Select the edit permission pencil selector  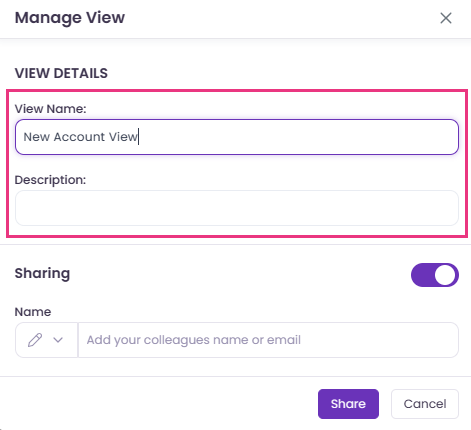[46, 340]
